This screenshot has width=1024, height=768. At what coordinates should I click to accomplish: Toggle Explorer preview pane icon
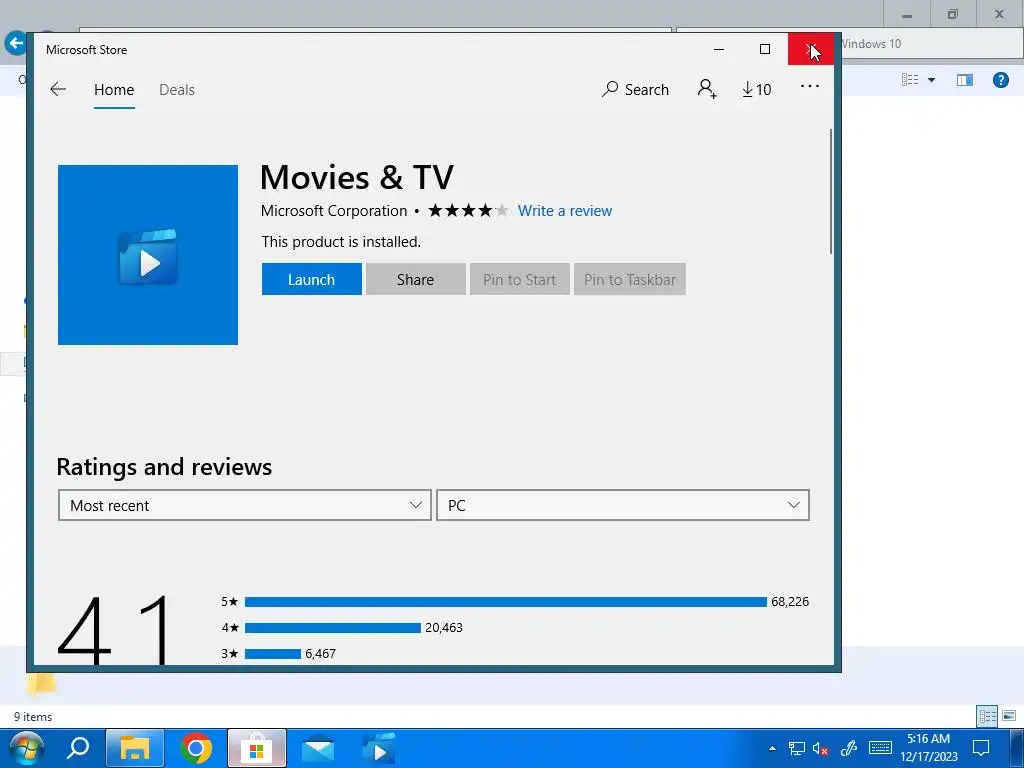click(965, 80)
